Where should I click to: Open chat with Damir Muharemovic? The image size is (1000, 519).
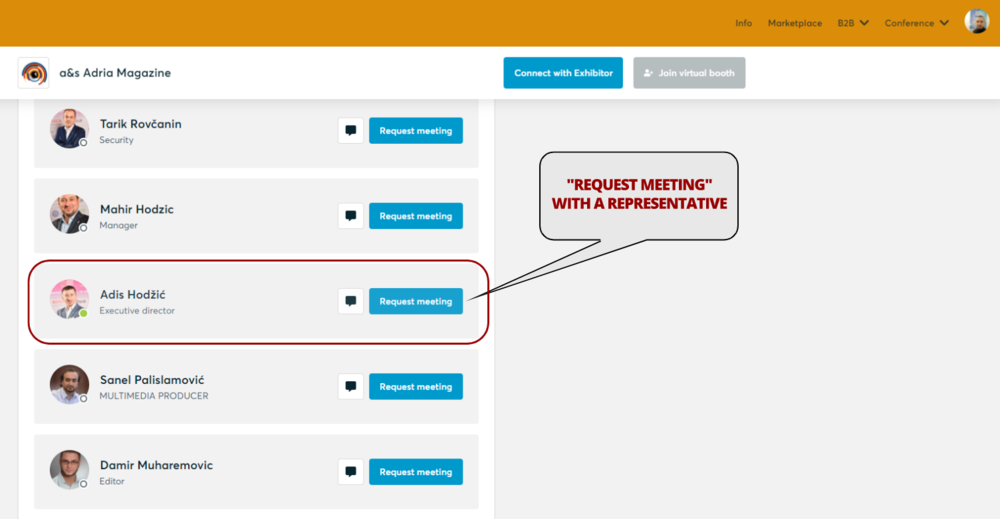(x=351, y=472)
